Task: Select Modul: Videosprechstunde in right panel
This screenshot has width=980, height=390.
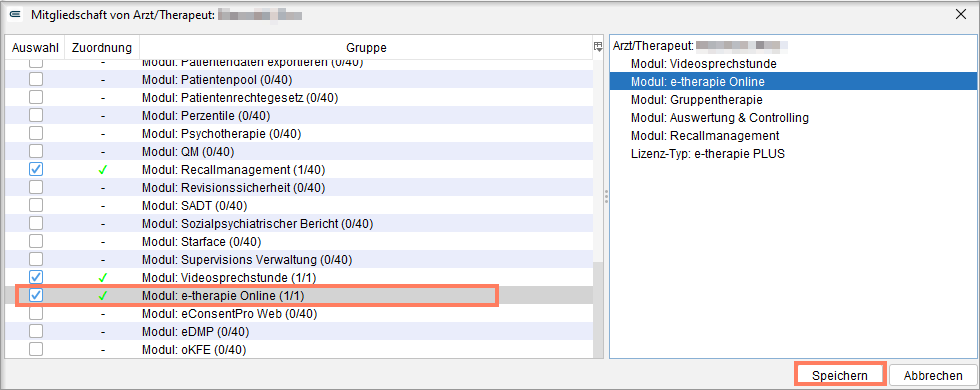Action: (x=704, y=64)
